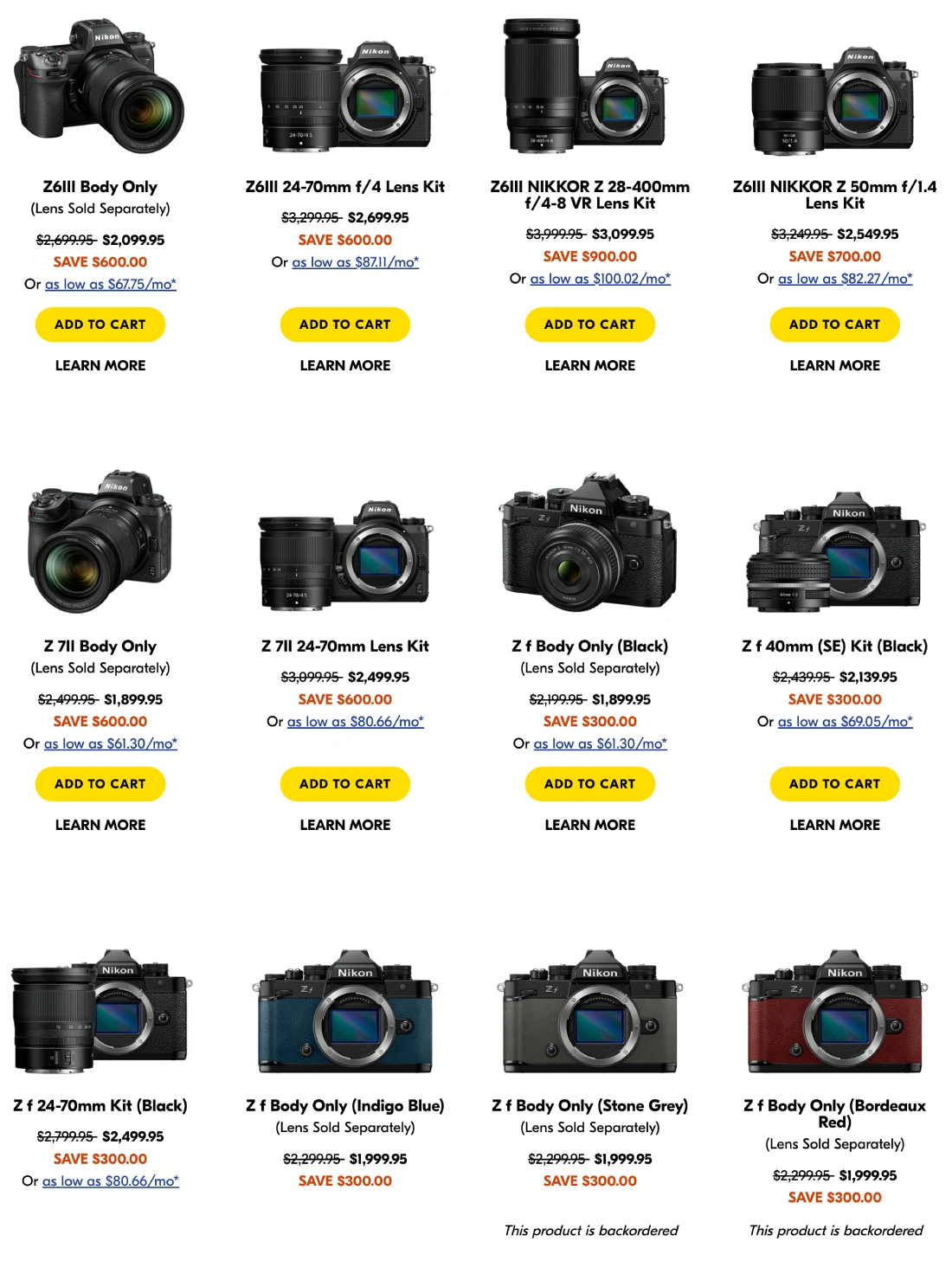Open Learn More for Z f Body Only (Black)
This screenshot has height=1261, width=952.
pos(590,826)
